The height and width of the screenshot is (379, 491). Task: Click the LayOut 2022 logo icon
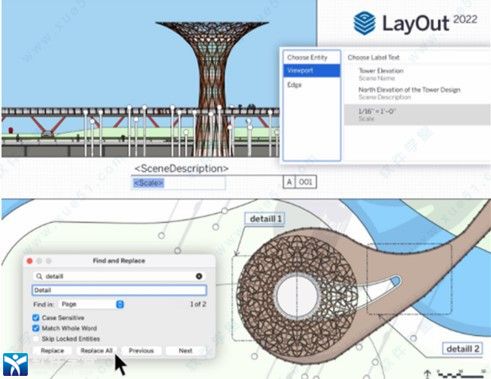[365, 23]
